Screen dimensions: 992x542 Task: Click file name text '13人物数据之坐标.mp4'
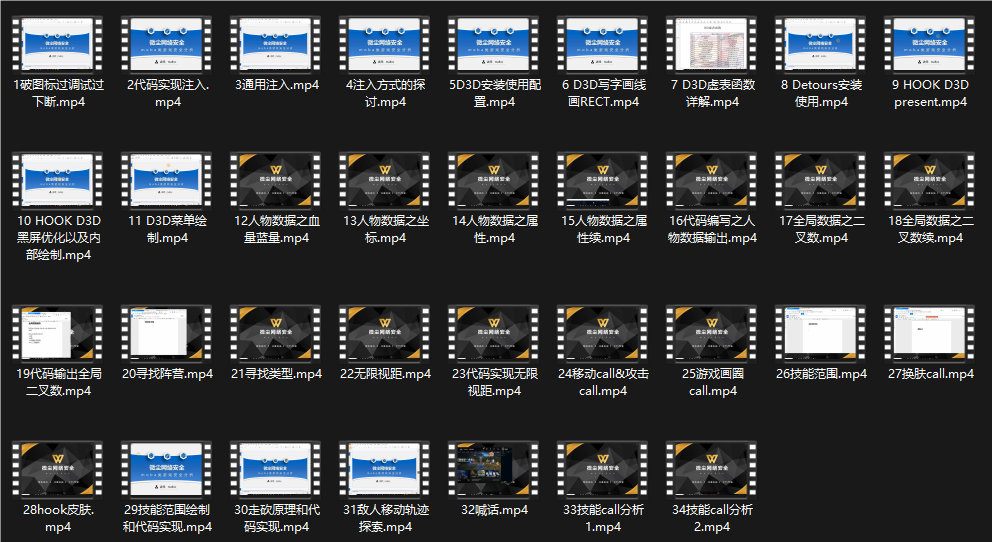(386, 230)
